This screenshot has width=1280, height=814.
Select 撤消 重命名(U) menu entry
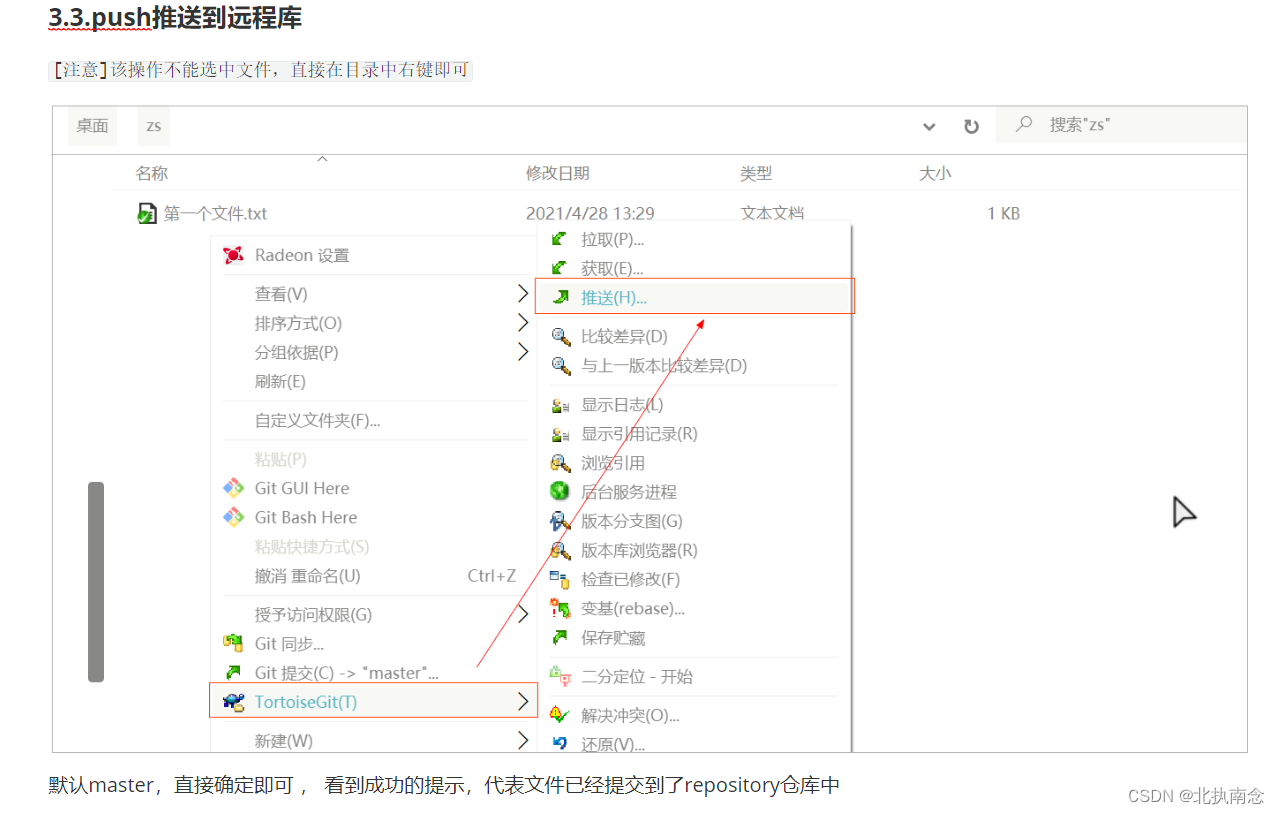308,575
